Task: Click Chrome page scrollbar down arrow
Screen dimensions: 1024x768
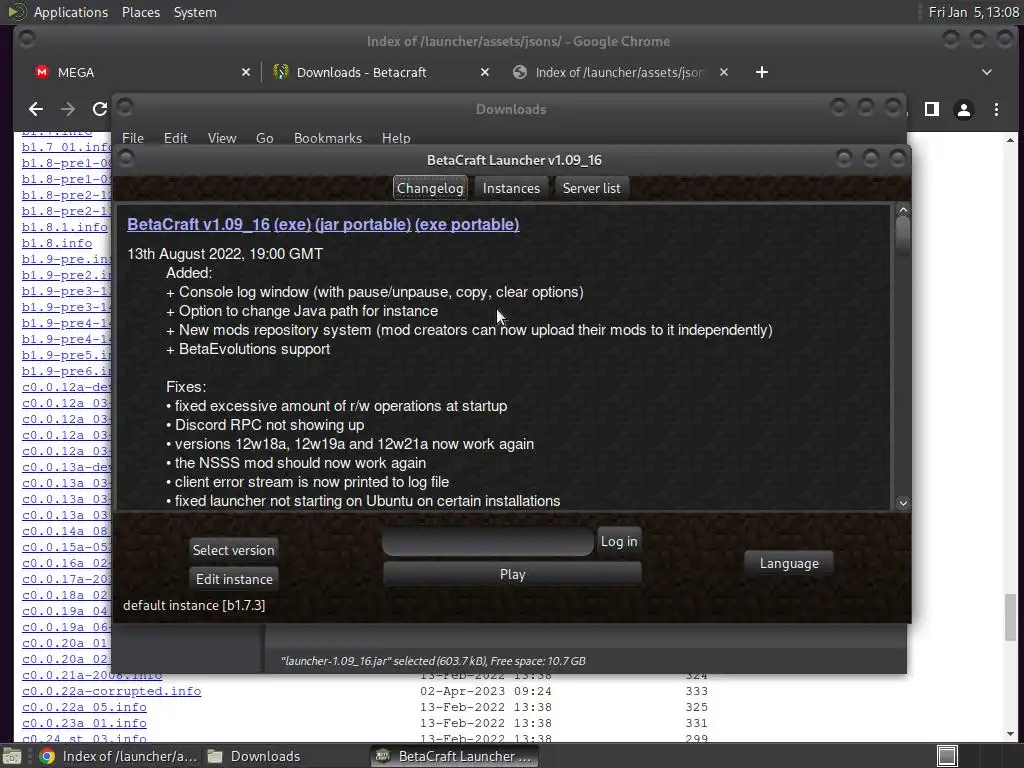Action: click(1010, 734)
